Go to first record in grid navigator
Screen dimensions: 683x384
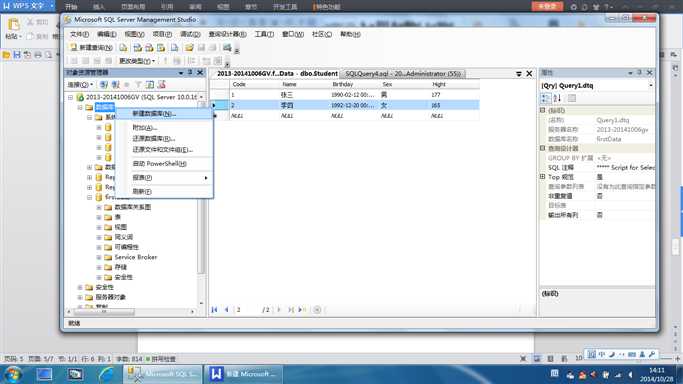pos(214,310)
